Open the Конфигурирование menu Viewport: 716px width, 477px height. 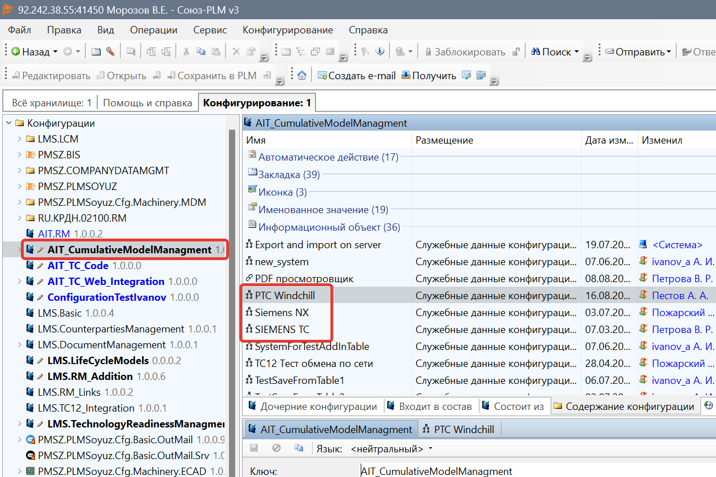(287, 30)
